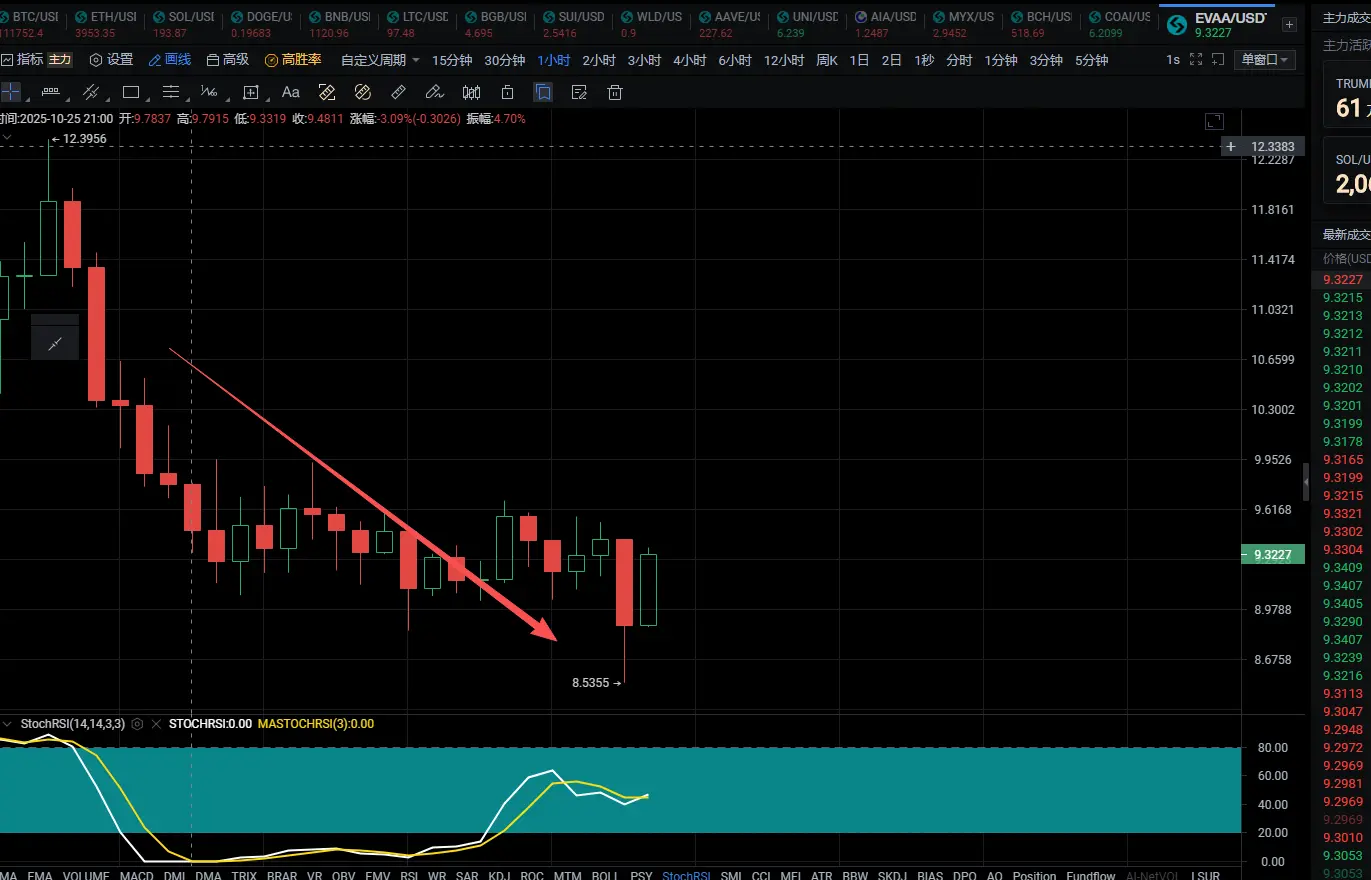Switch to 15分钟 timeframe
The image size is (1371, 880).
[452, 60]
